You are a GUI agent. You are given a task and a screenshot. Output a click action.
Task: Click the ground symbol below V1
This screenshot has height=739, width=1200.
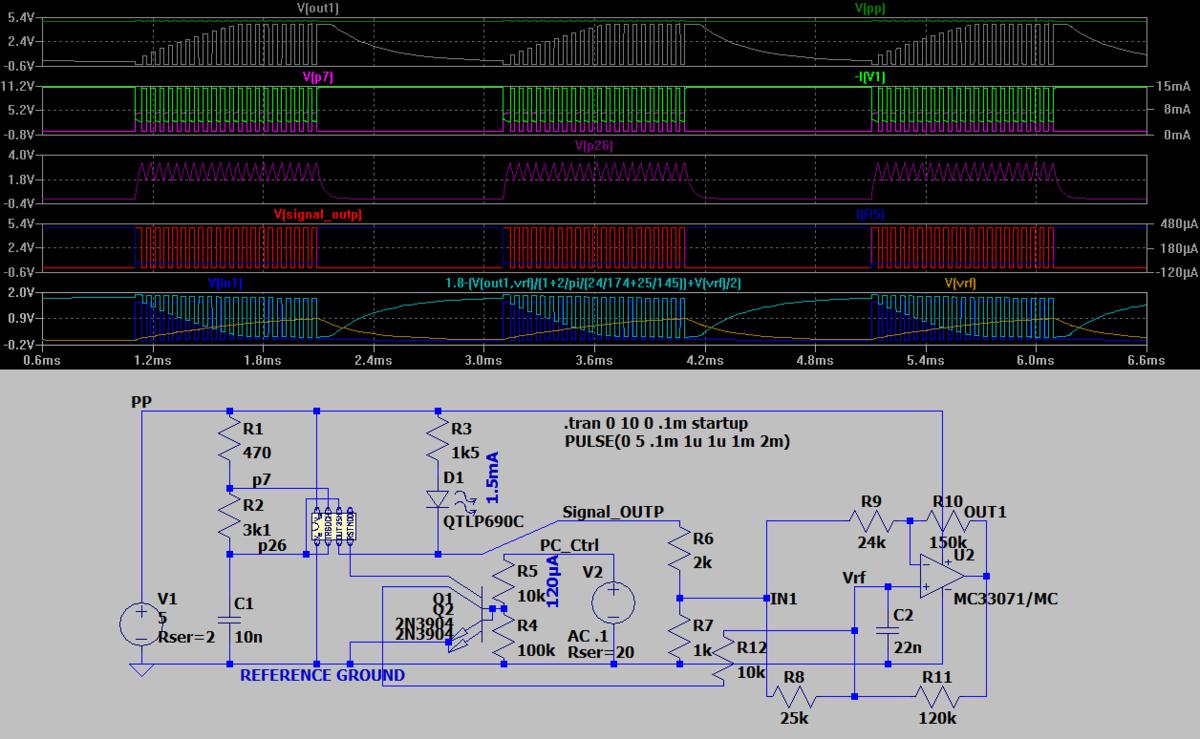[x=141, y=669]
